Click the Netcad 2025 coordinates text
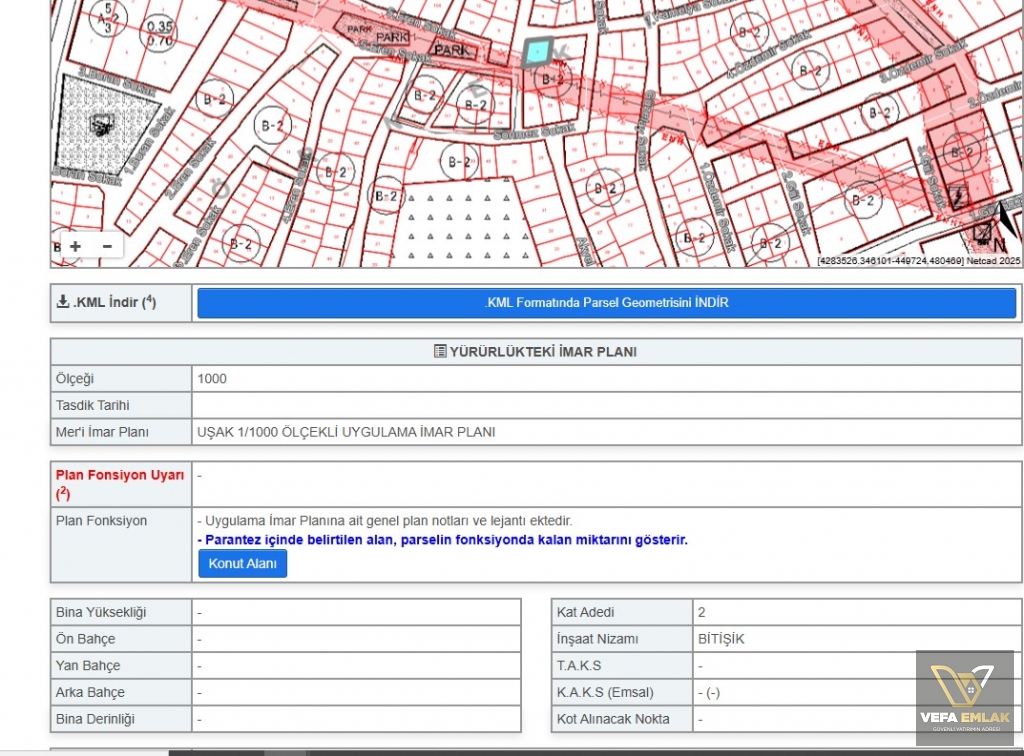The image size is (1024, 756). click(x=918, y=261)
